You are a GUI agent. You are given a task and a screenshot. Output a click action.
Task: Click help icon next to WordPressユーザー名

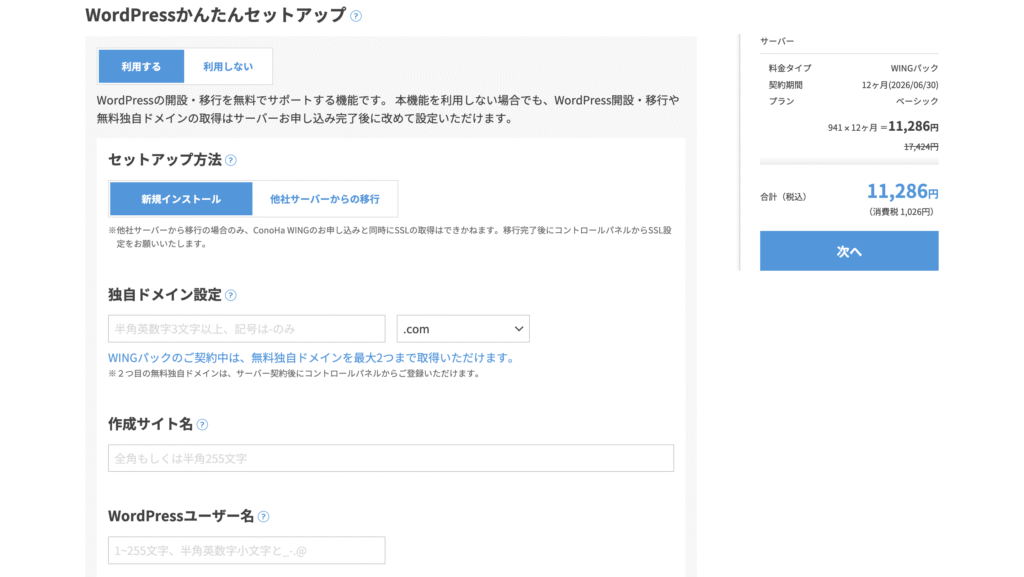point(263,517)
